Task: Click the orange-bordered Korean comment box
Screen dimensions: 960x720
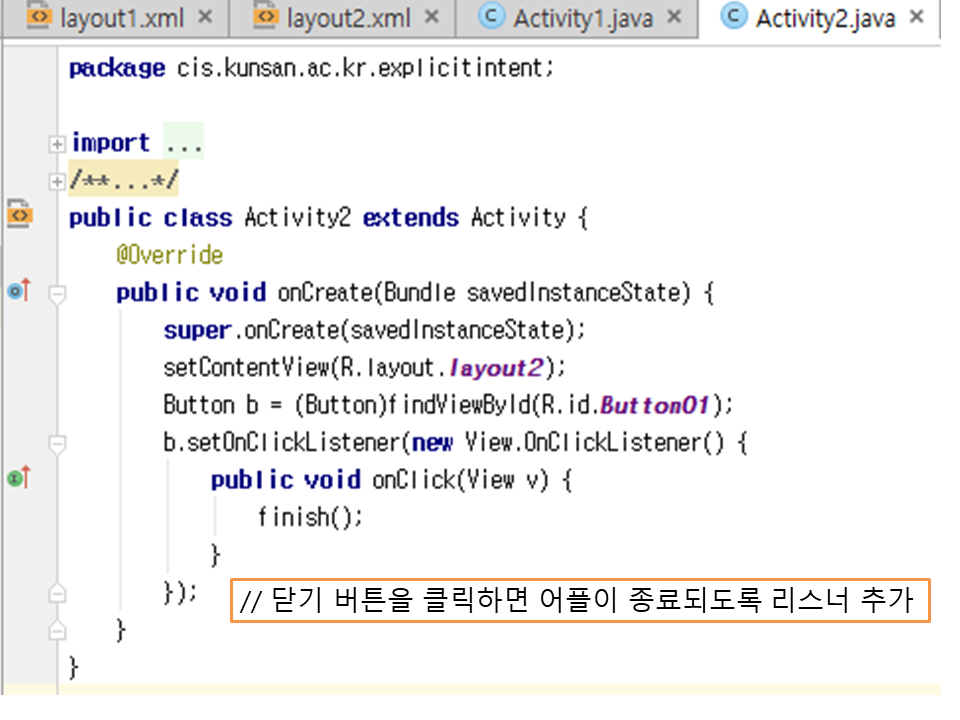Action: pos(581,601)
